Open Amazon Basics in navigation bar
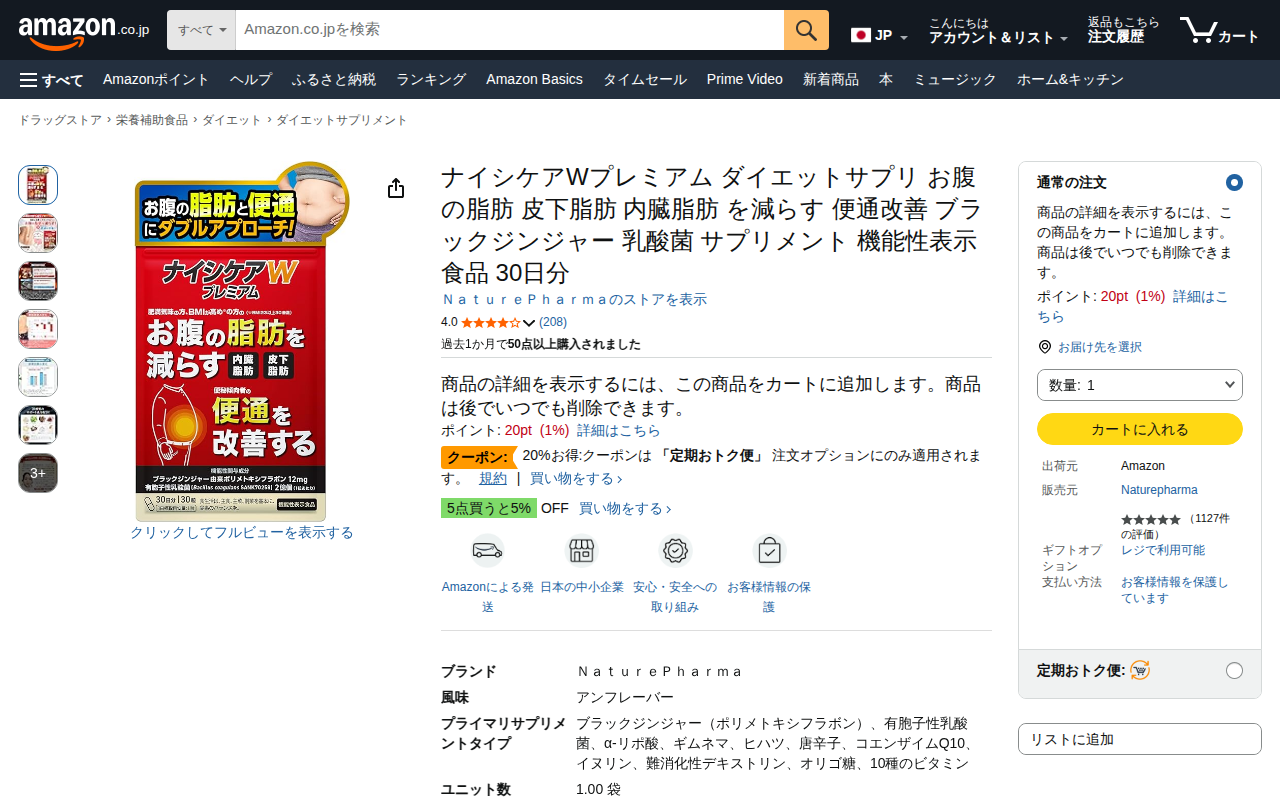Viewport: 1280px width, 800px height. click(x=534, y=80)
